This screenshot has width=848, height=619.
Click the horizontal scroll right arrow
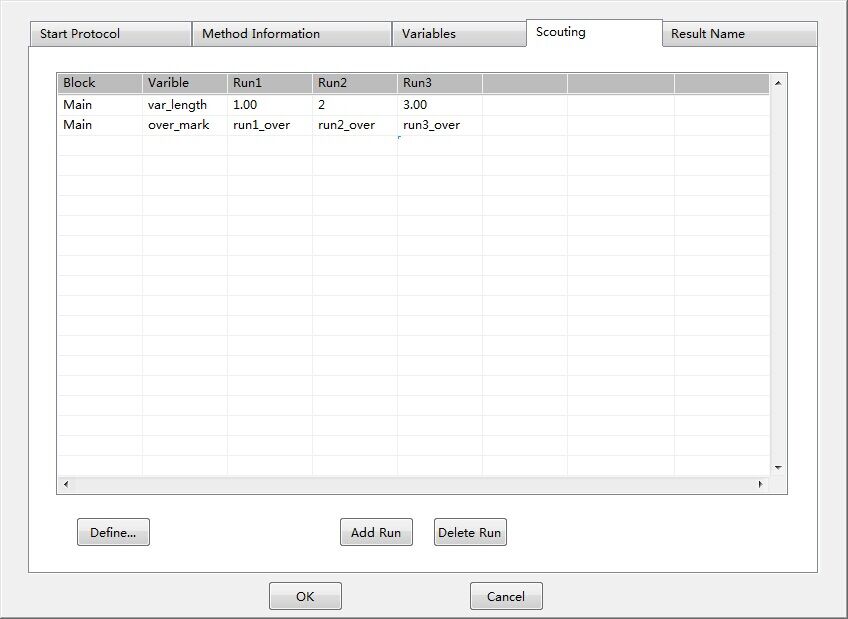pos(760,485)
